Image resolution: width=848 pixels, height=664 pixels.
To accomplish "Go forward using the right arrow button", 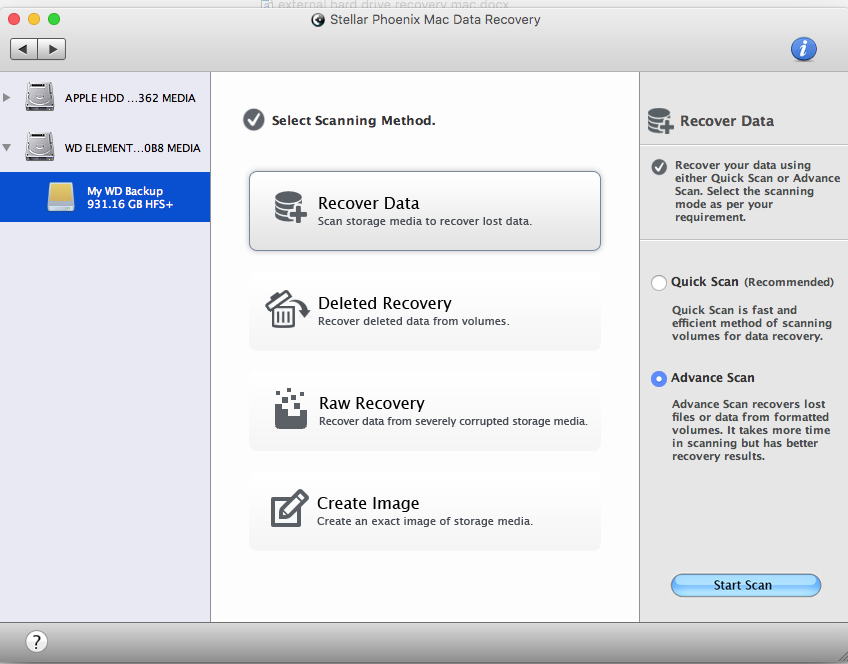I will coord(52,48).
